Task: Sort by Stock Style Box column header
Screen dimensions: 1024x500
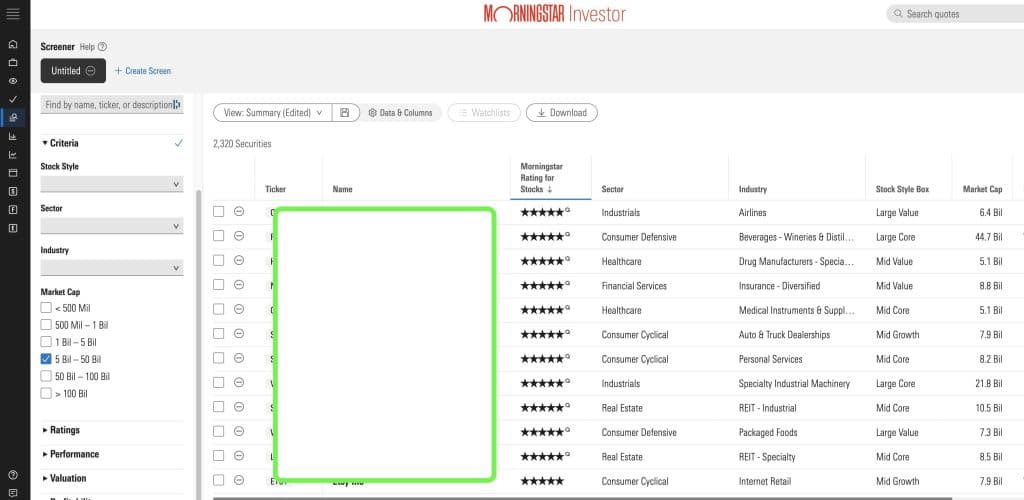Action: pos(903,189)
